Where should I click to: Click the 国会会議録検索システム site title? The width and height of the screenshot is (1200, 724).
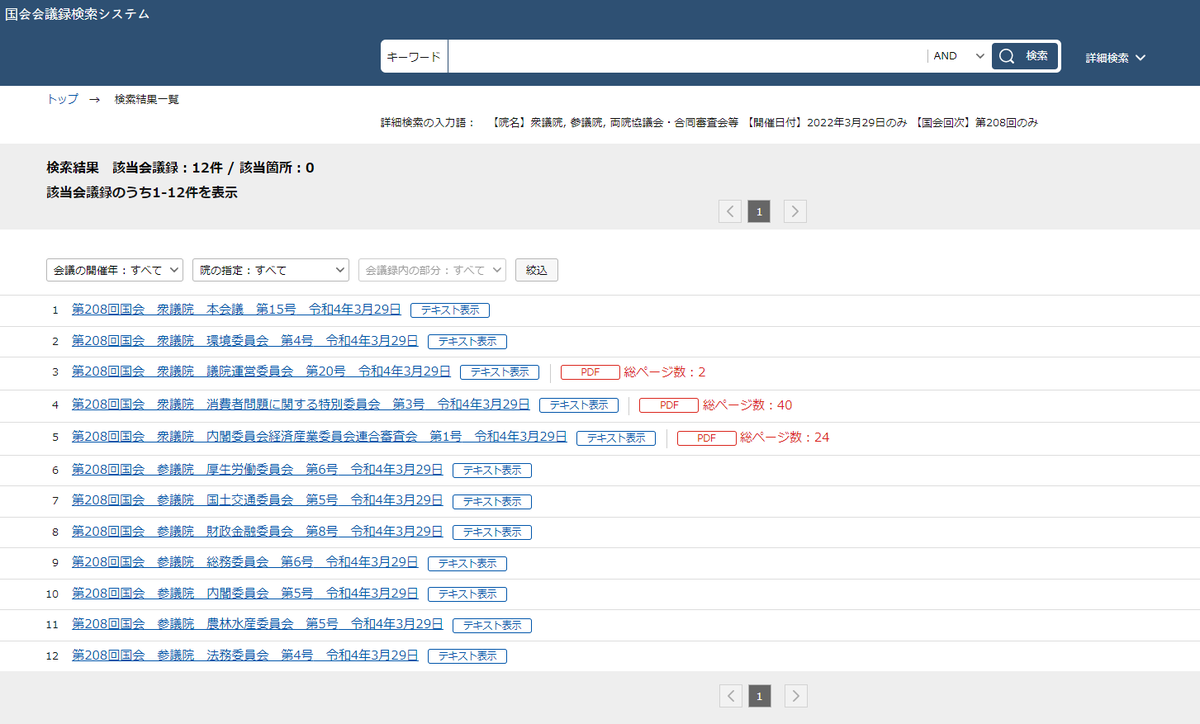pyautogui.click(x=77, y=15)
